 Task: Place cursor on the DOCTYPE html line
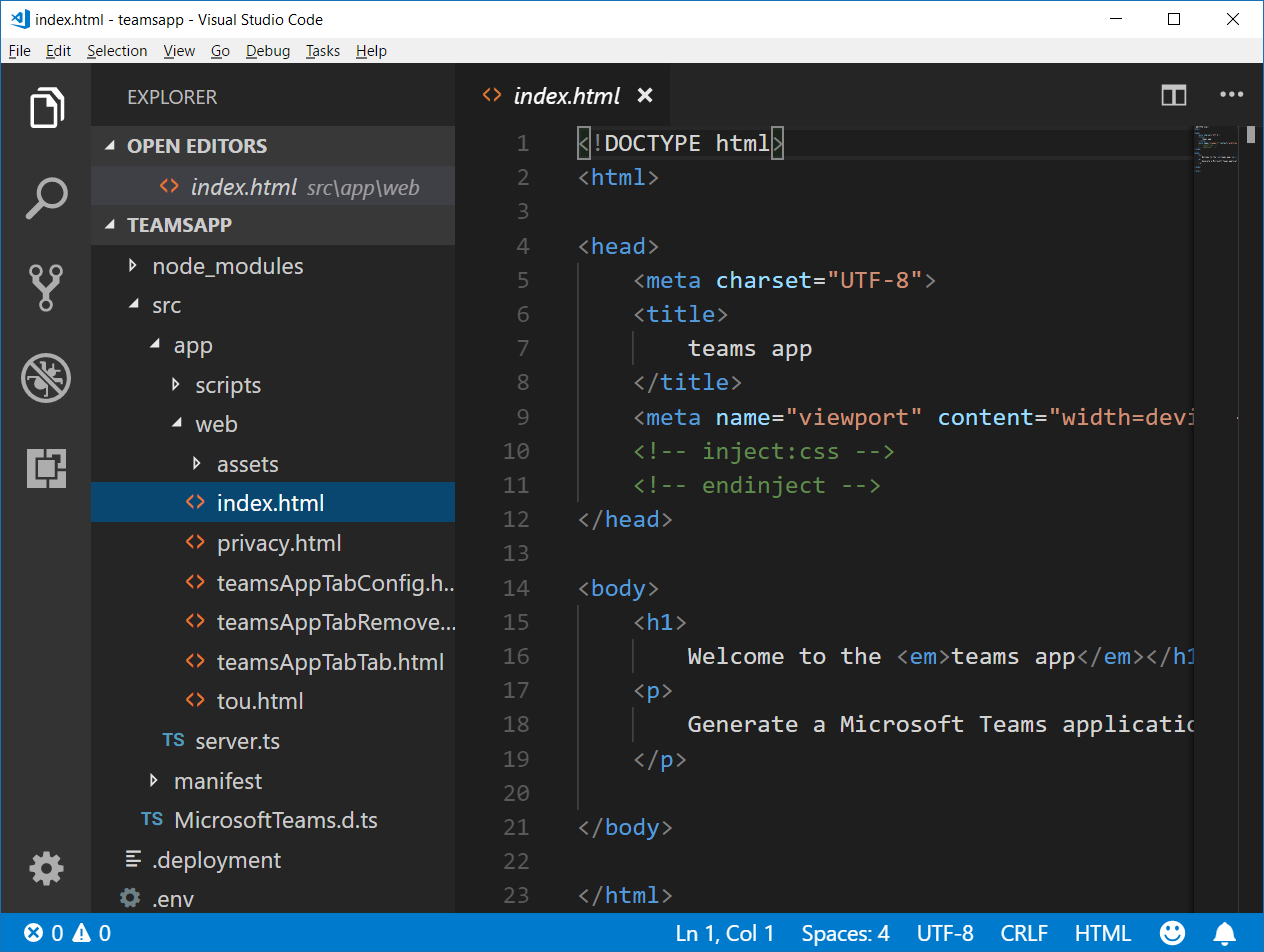tap(680, 143)
